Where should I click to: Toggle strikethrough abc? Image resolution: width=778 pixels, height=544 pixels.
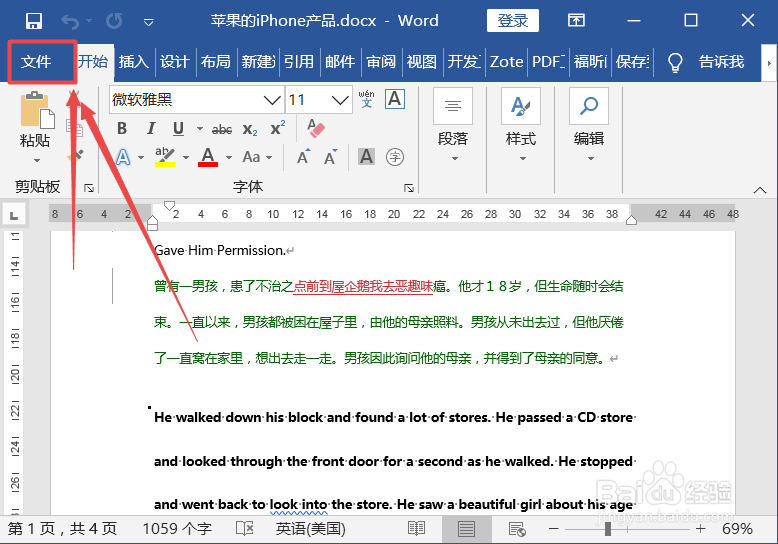coord(222,129)
